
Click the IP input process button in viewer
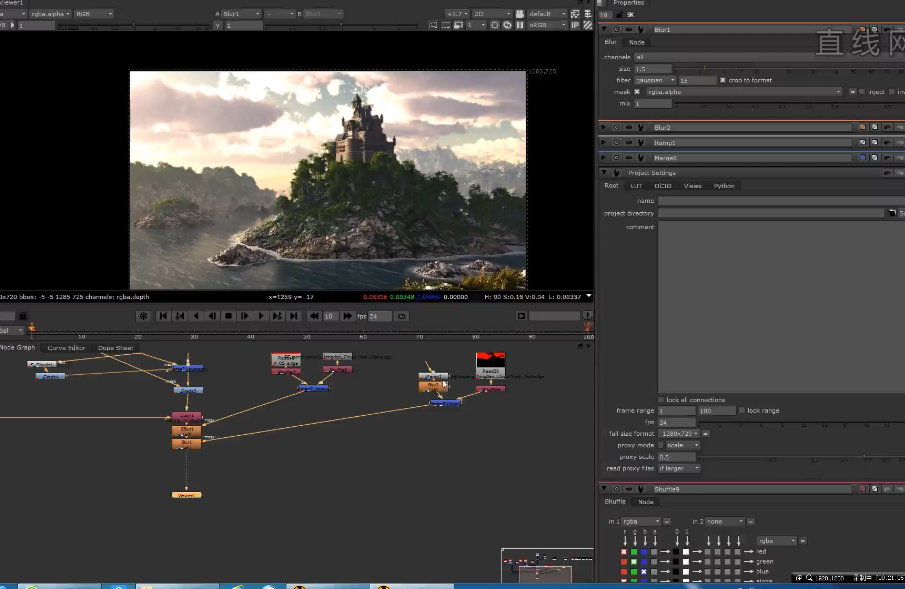575,25
